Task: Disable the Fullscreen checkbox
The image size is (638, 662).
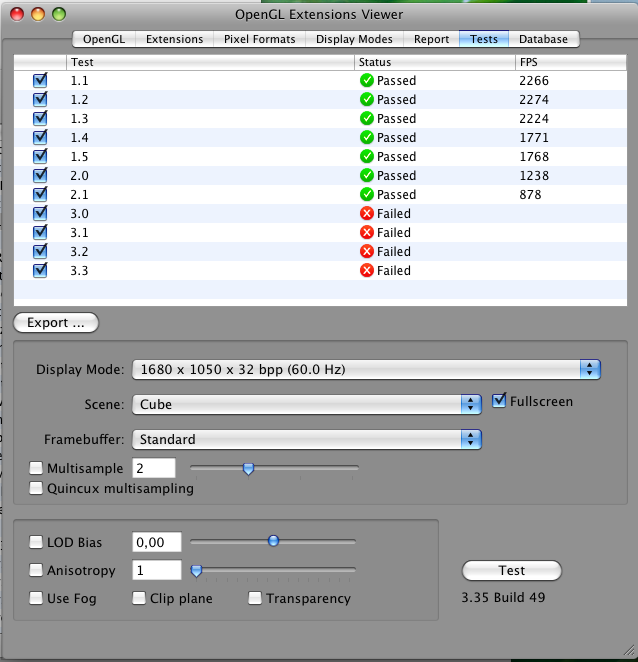Action: click(x=499, y=400)
